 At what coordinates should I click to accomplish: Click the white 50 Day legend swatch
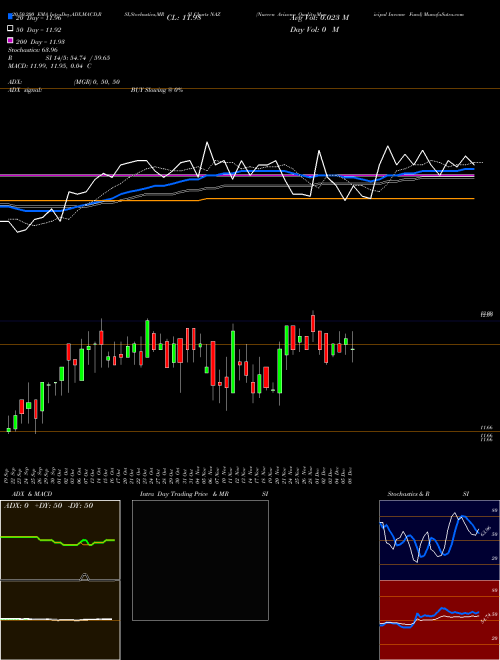pos(10,29)
